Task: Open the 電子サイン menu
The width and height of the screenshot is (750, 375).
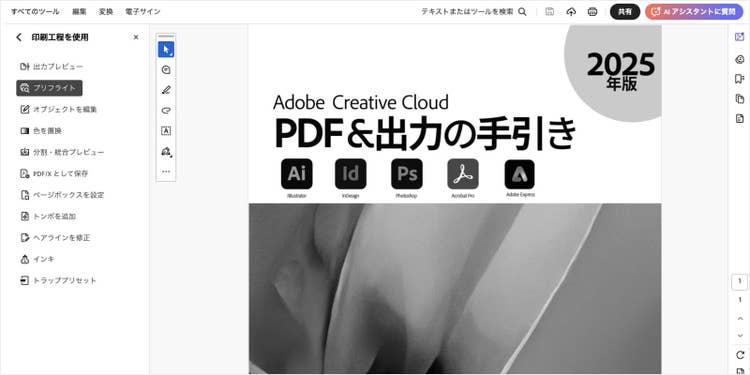Action: tap(143, 11)
